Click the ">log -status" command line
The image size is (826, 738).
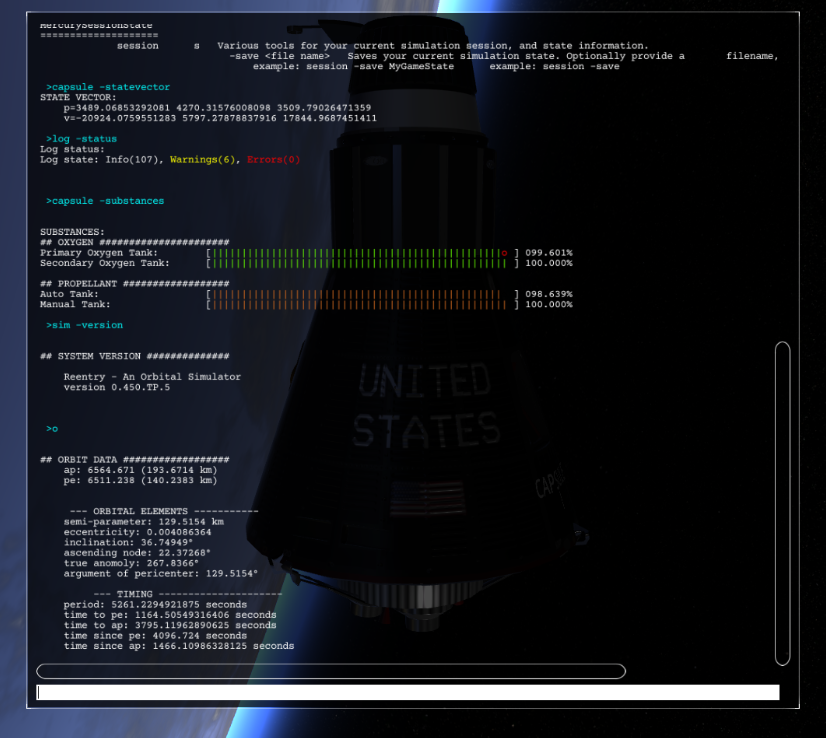(81, 139)
